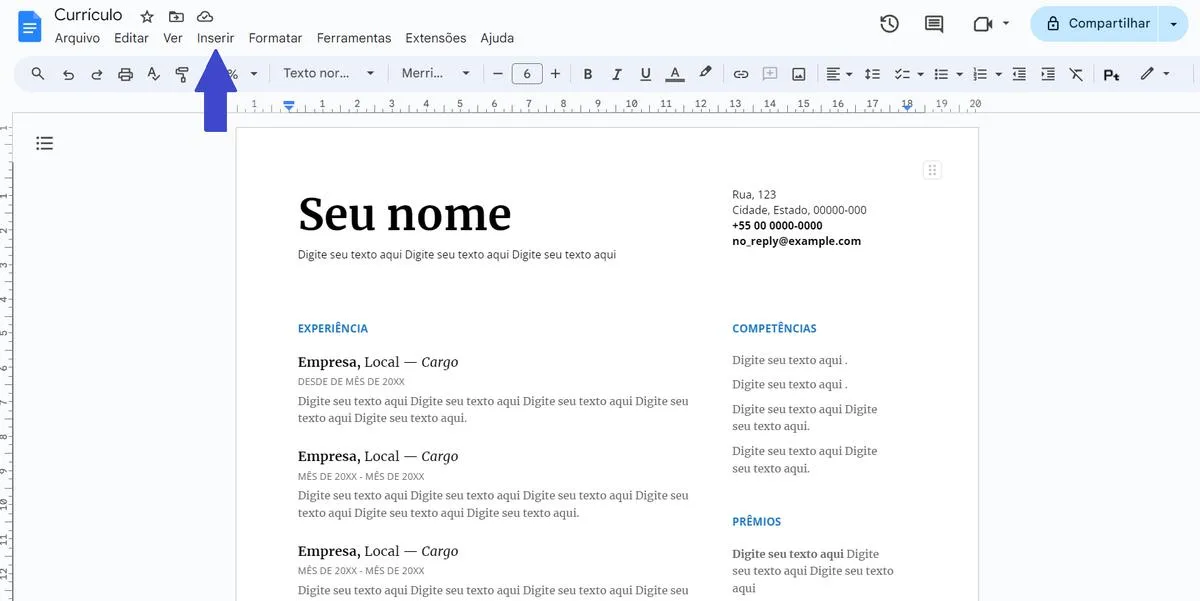
Task: Increase font size with the plus button
Action: (555, 73)
